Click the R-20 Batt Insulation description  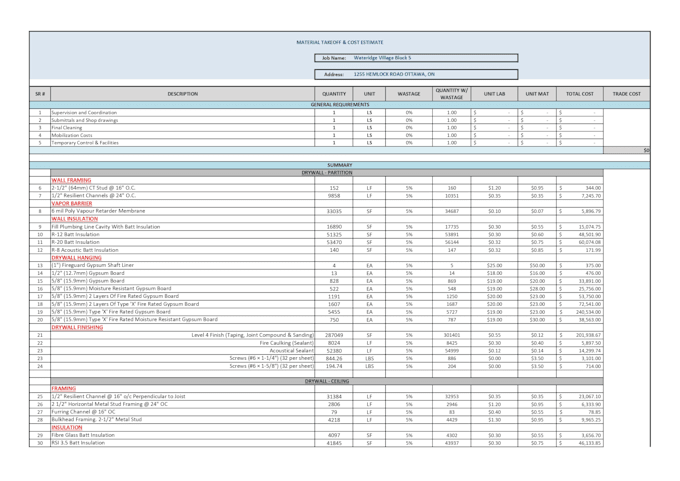(183, 242)
